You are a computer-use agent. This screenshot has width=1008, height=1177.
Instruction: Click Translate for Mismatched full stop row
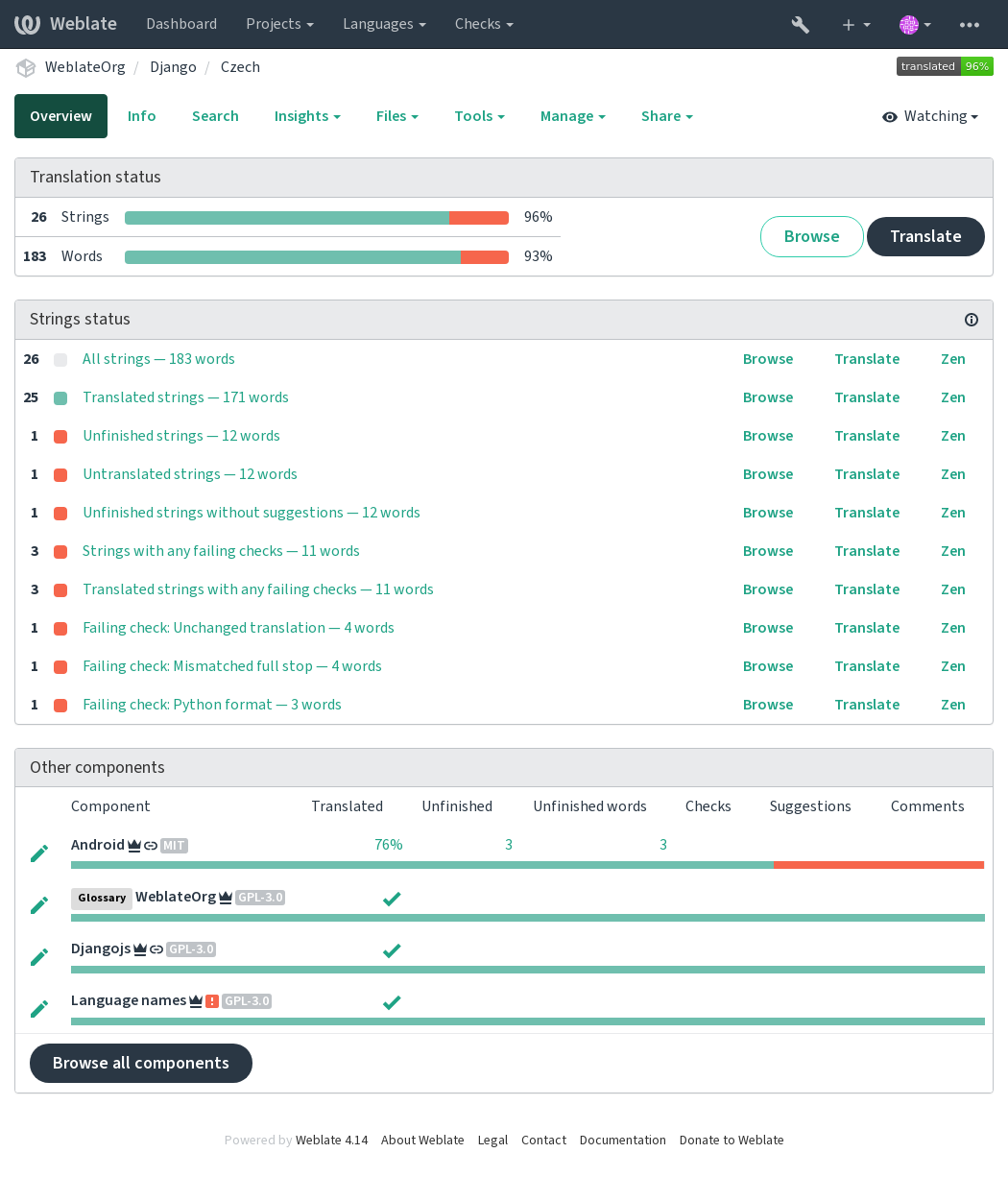click(867, 666)
